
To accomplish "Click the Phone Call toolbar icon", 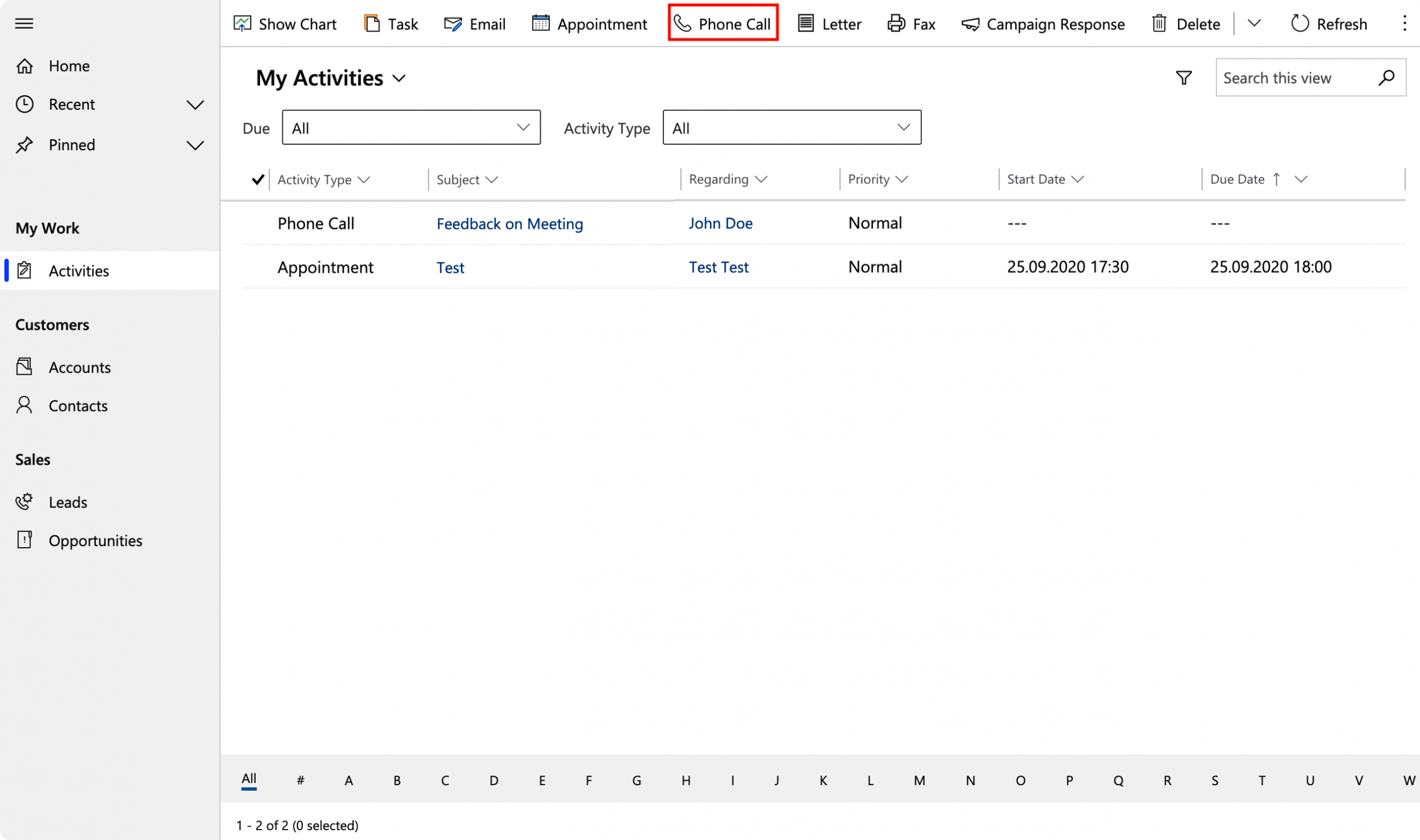I will point(682,23).
